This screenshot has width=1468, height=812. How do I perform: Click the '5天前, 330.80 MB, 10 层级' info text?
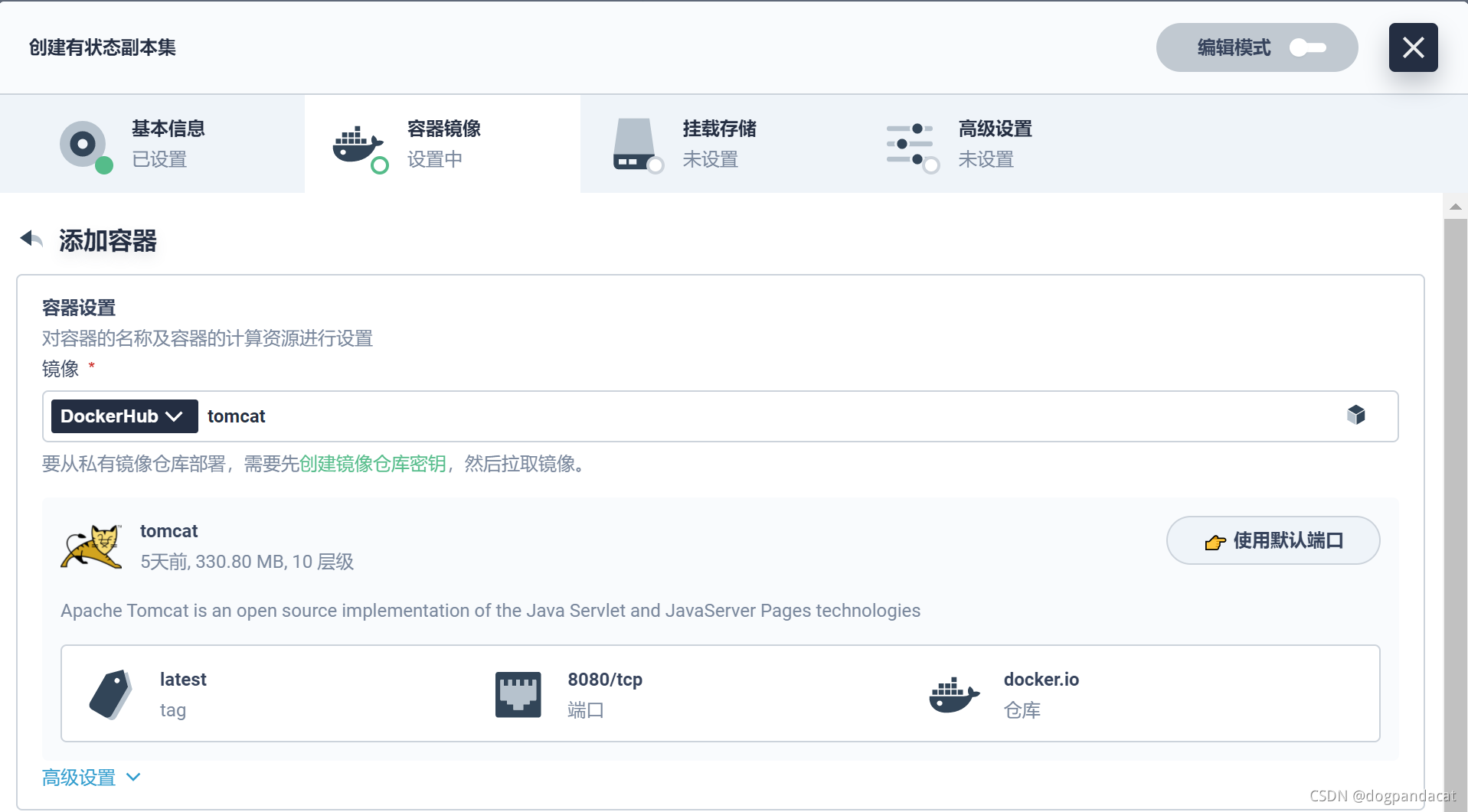[247, 562]
